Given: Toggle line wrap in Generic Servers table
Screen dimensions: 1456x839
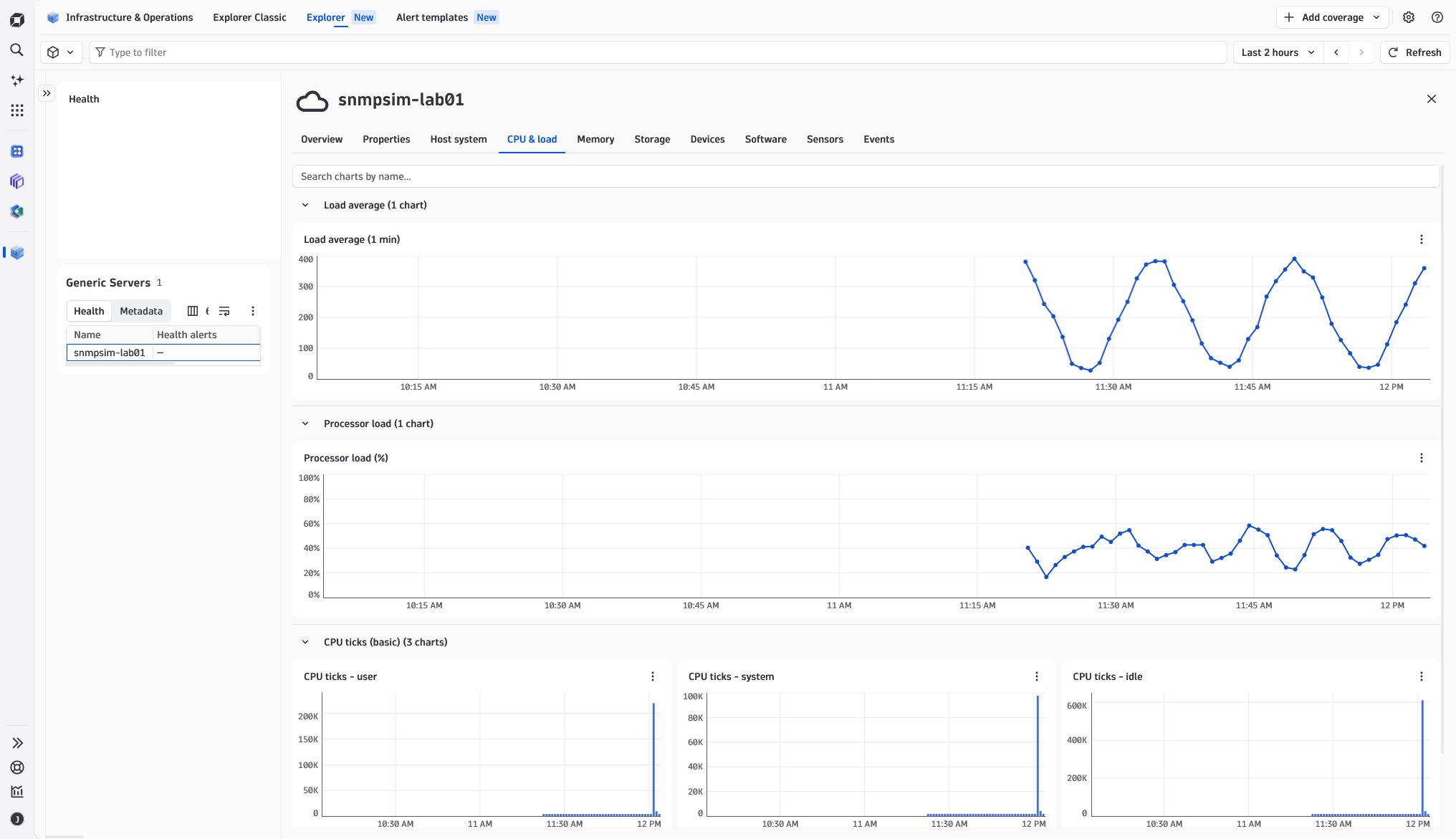Looking at the screenshot, I should 224,311.
